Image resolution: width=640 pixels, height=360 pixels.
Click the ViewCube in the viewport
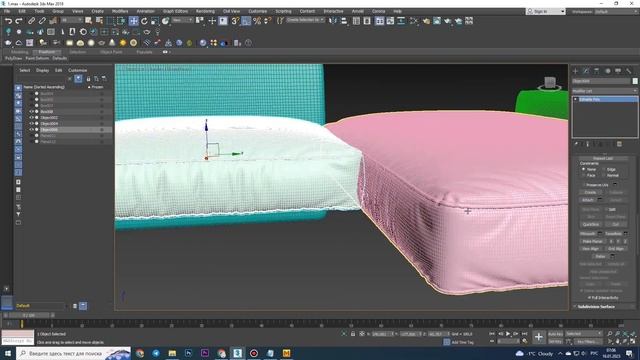550,83
